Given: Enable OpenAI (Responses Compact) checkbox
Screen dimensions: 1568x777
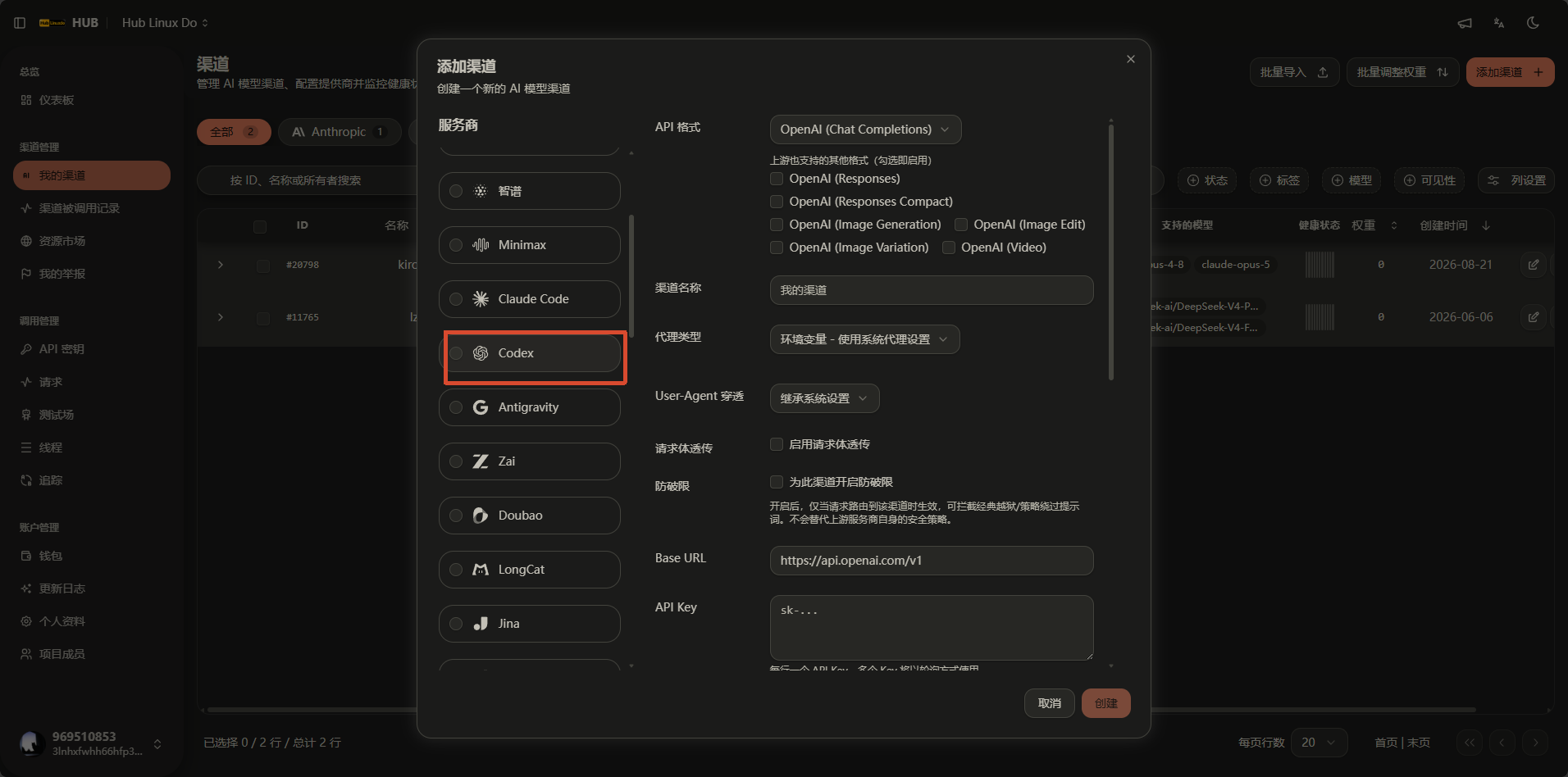Looking at the screenshot, I should [777, 202].
